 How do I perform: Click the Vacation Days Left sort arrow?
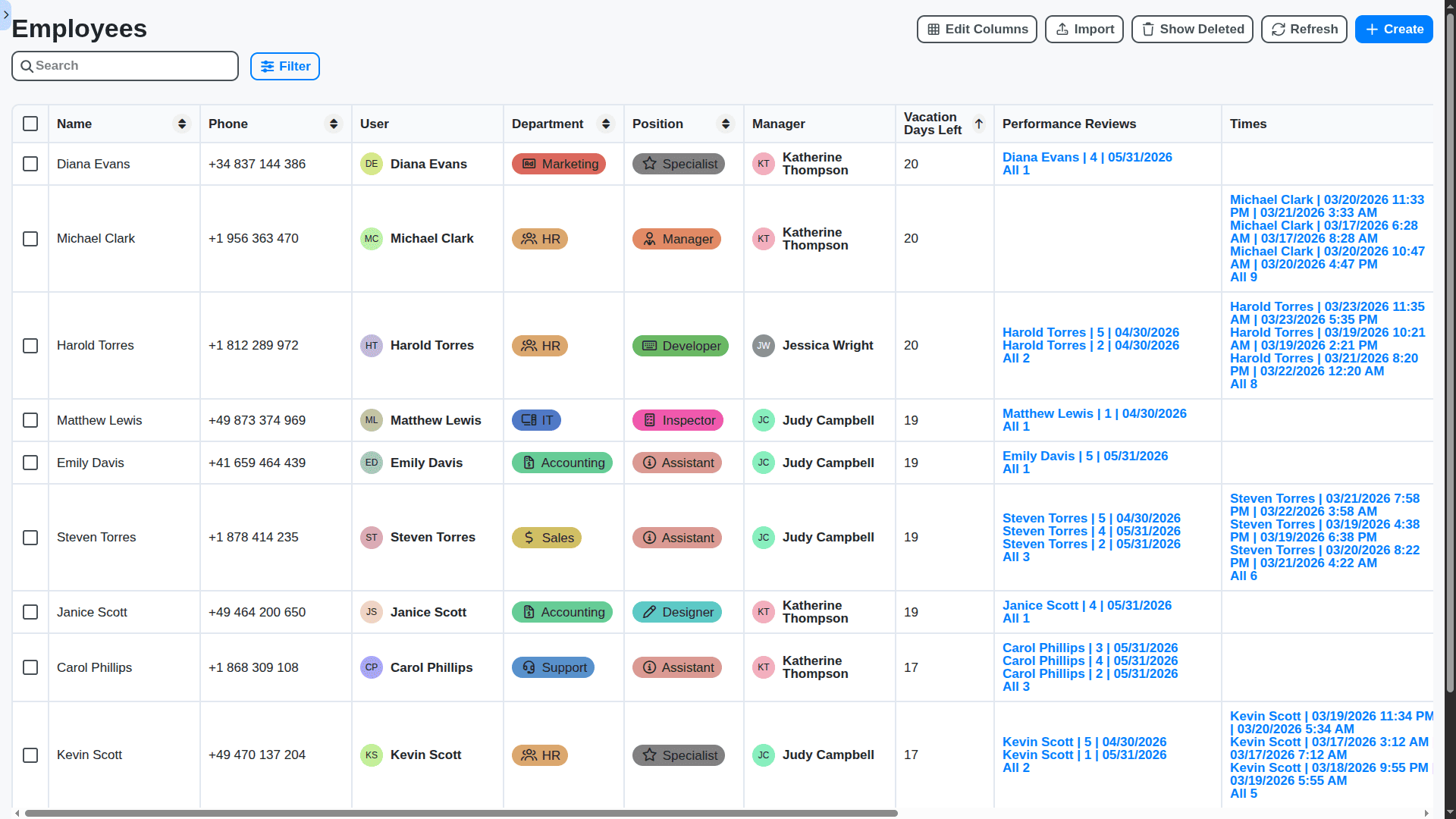pos(979,124)
